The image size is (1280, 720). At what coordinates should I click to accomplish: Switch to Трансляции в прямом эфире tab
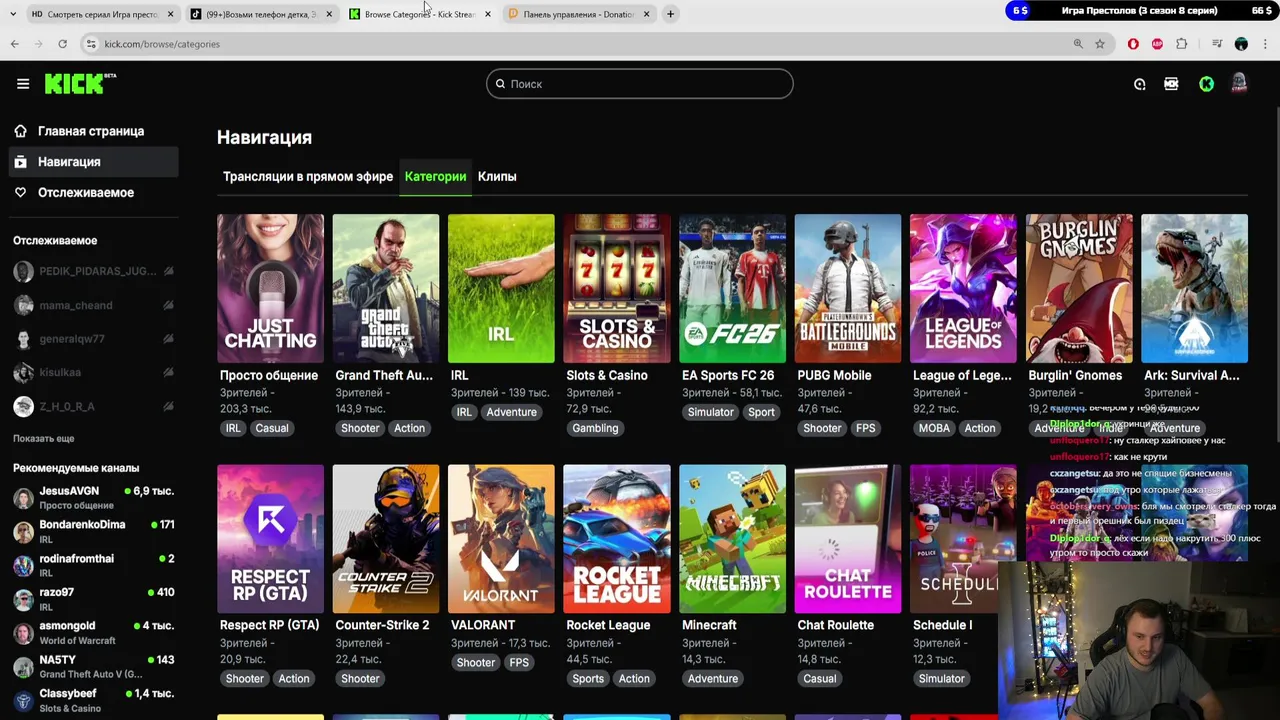308,176
